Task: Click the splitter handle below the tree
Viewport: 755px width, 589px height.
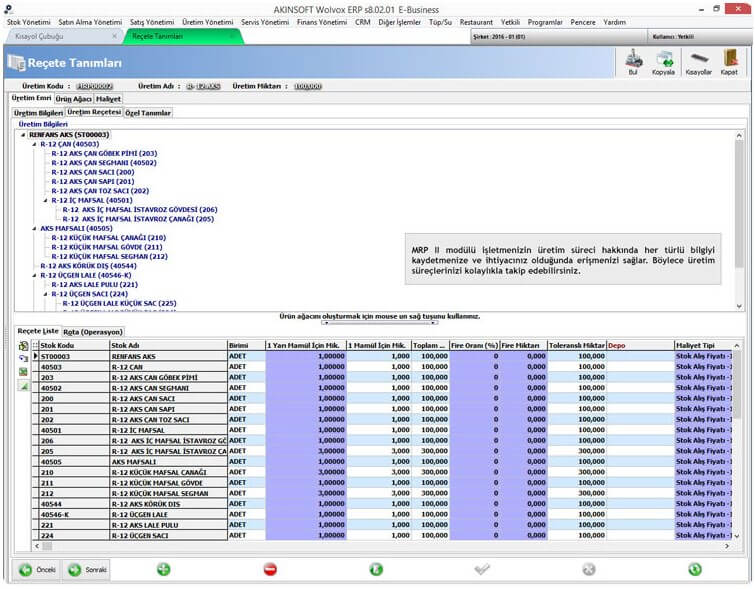Action: pos(380,323)
